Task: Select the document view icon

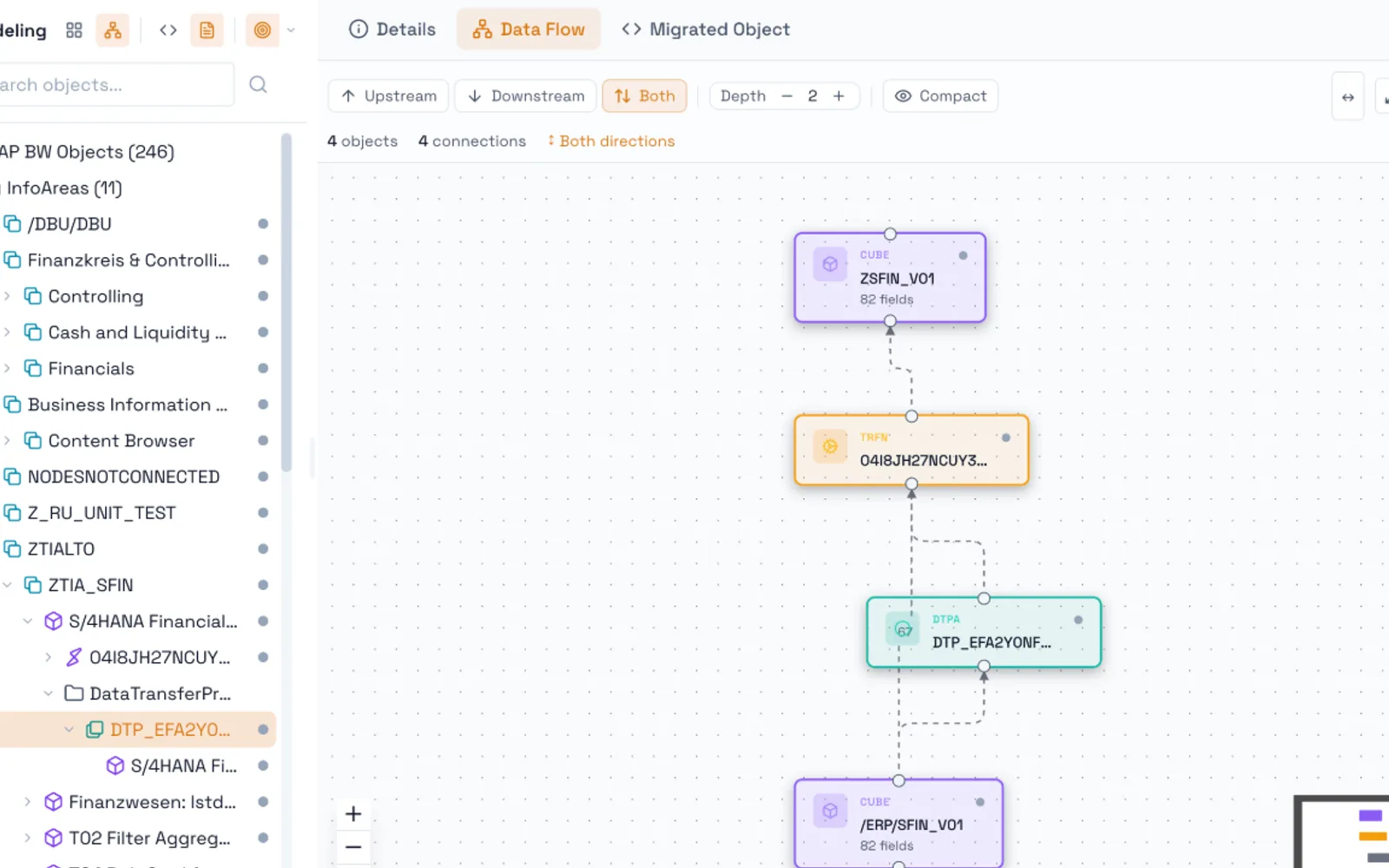Action: click(207, 30)
